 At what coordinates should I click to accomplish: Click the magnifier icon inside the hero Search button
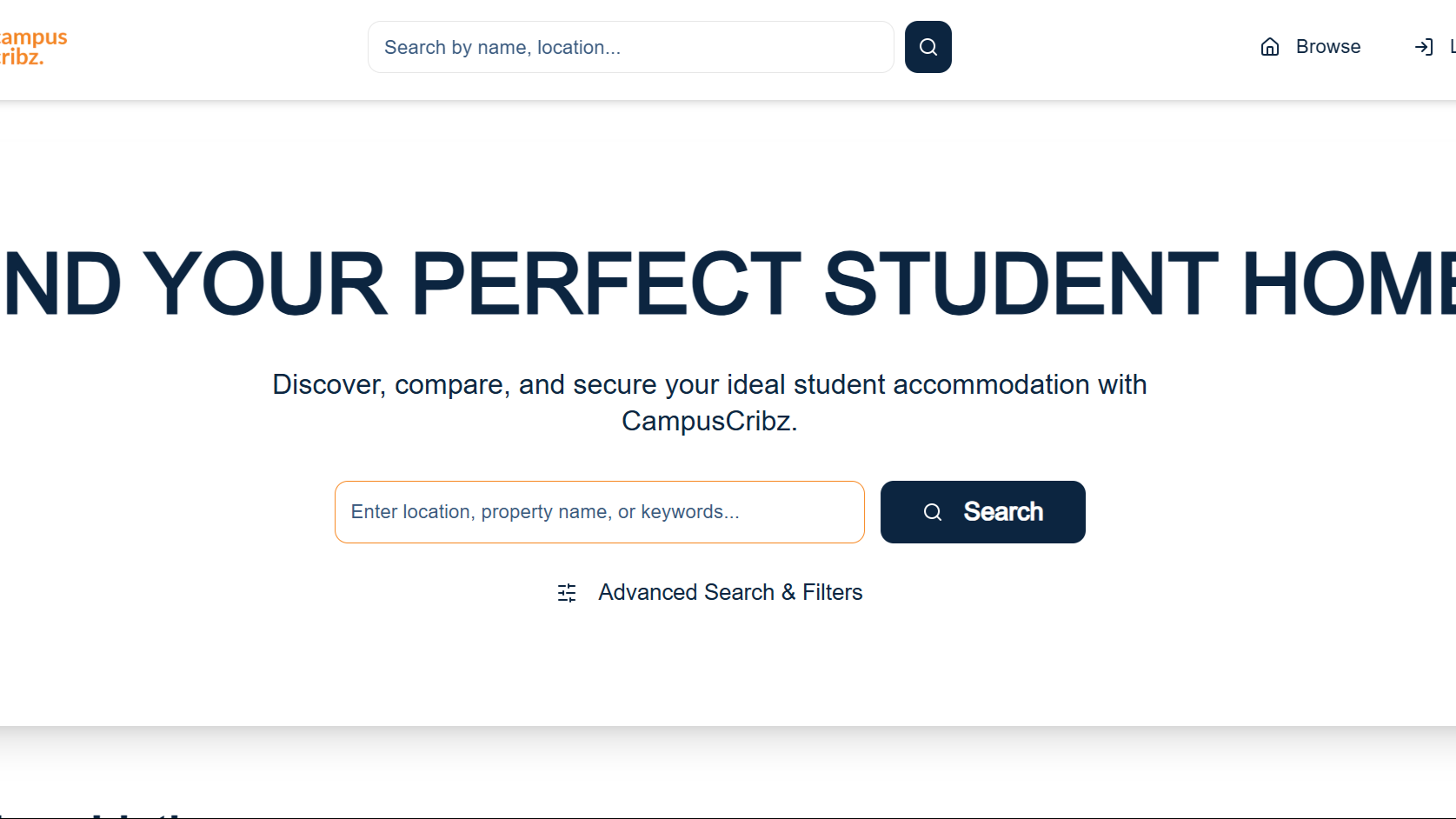(x=933, y=512)
